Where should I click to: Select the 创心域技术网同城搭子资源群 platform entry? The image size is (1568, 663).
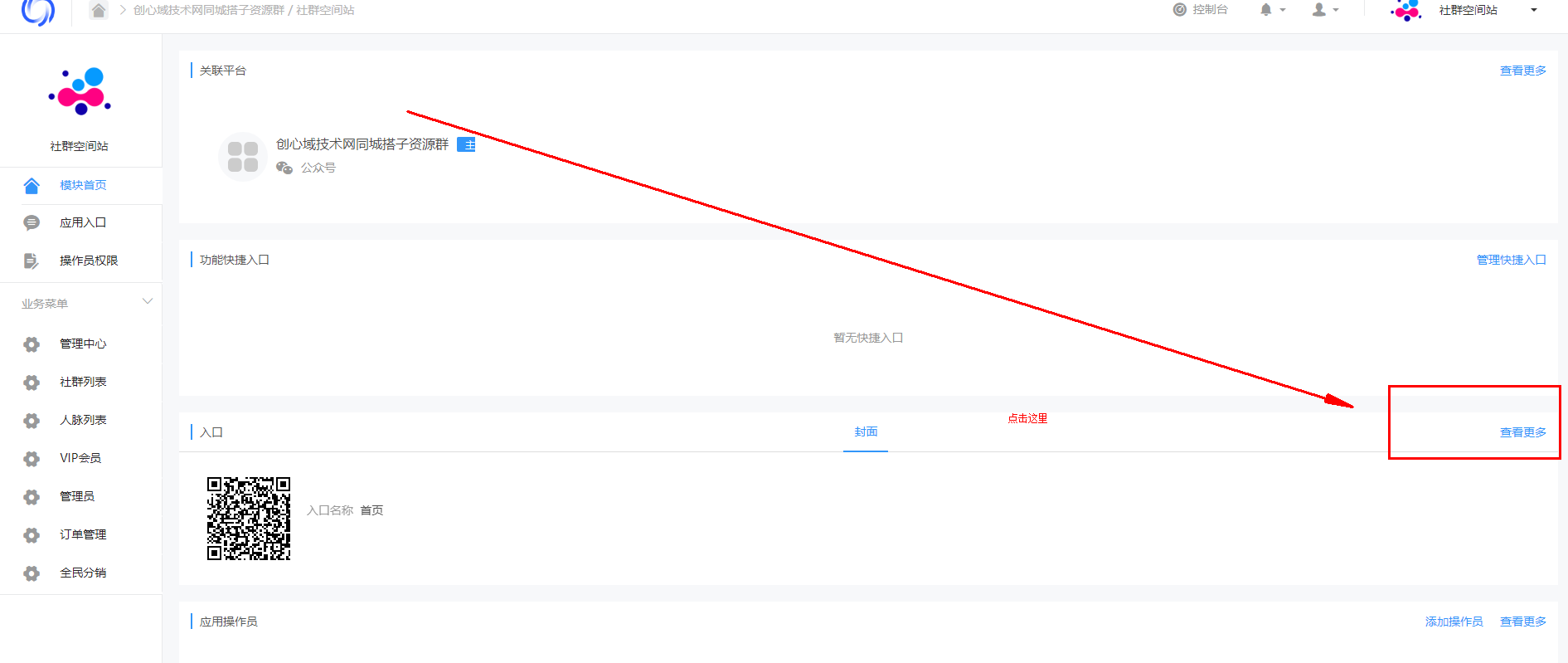coord(347,155)
